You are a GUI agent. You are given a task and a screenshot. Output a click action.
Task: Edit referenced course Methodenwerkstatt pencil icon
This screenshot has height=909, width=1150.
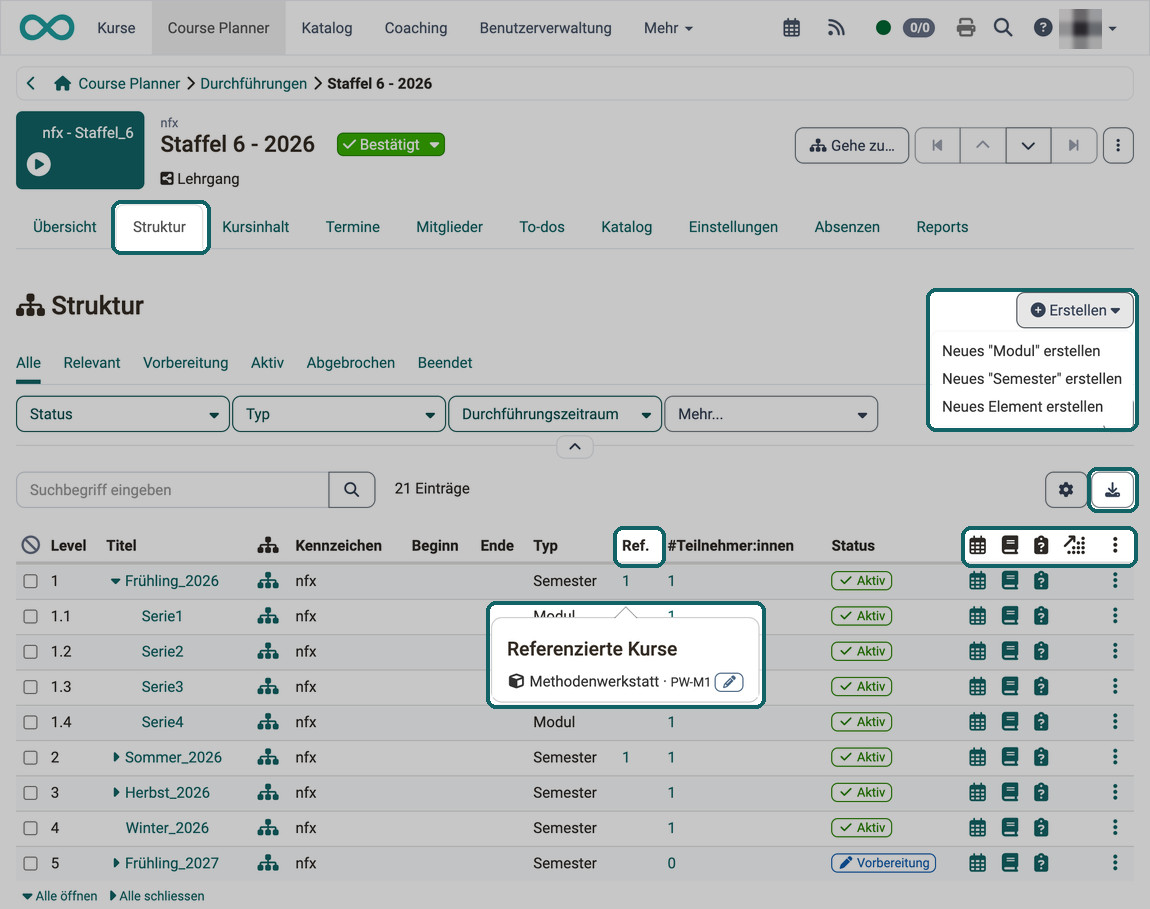pyautogui.click(x=729, y=682)
